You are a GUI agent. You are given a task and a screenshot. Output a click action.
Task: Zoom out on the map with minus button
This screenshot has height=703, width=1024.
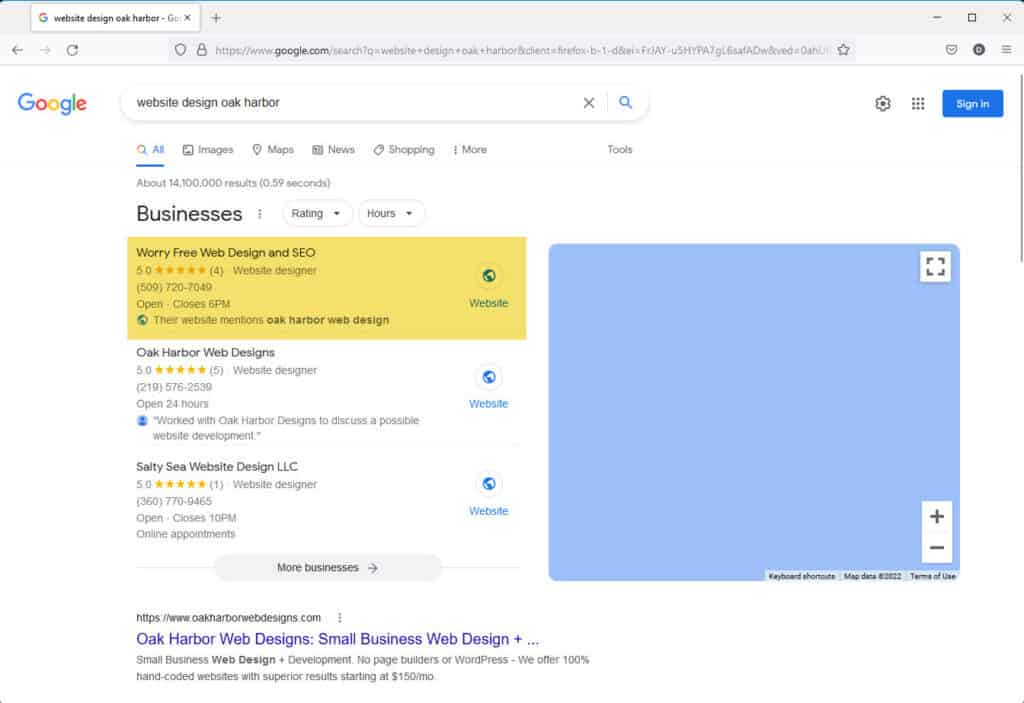936,548
